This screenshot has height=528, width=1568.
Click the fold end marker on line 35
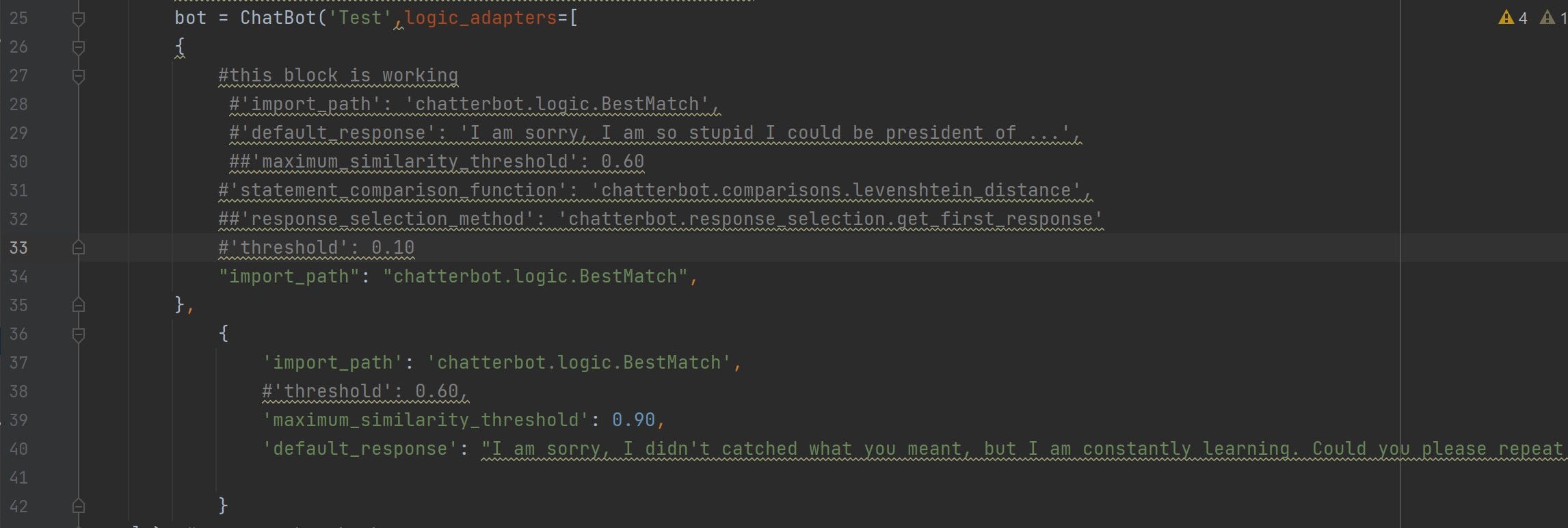tap(79, 305)
